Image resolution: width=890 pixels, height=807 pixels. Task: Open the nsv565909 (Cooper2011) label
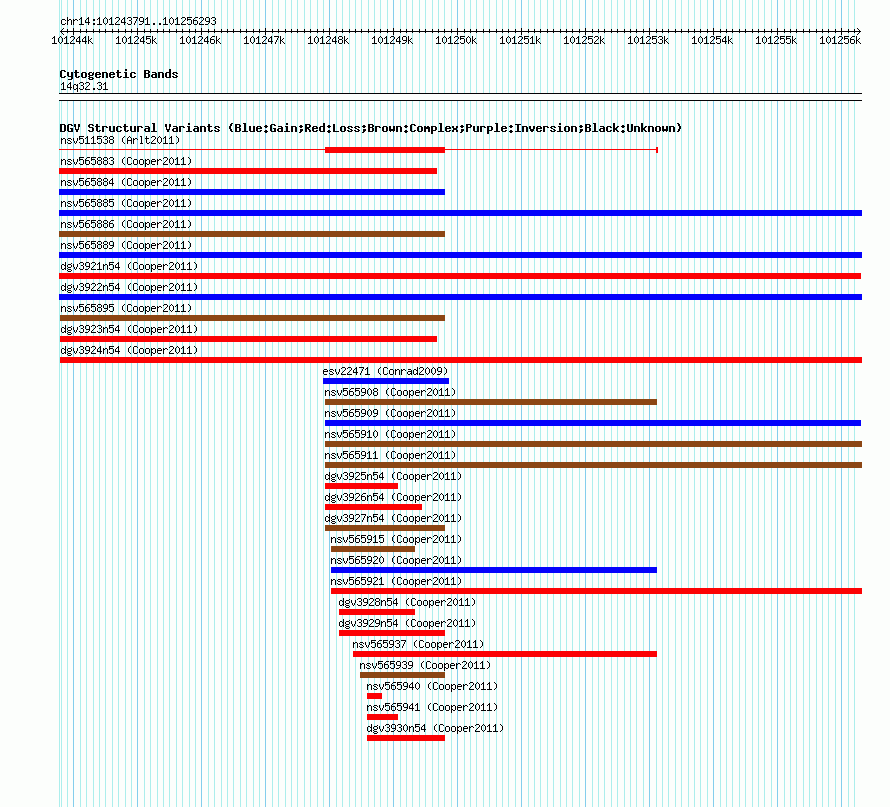click(x=391, y=413)
